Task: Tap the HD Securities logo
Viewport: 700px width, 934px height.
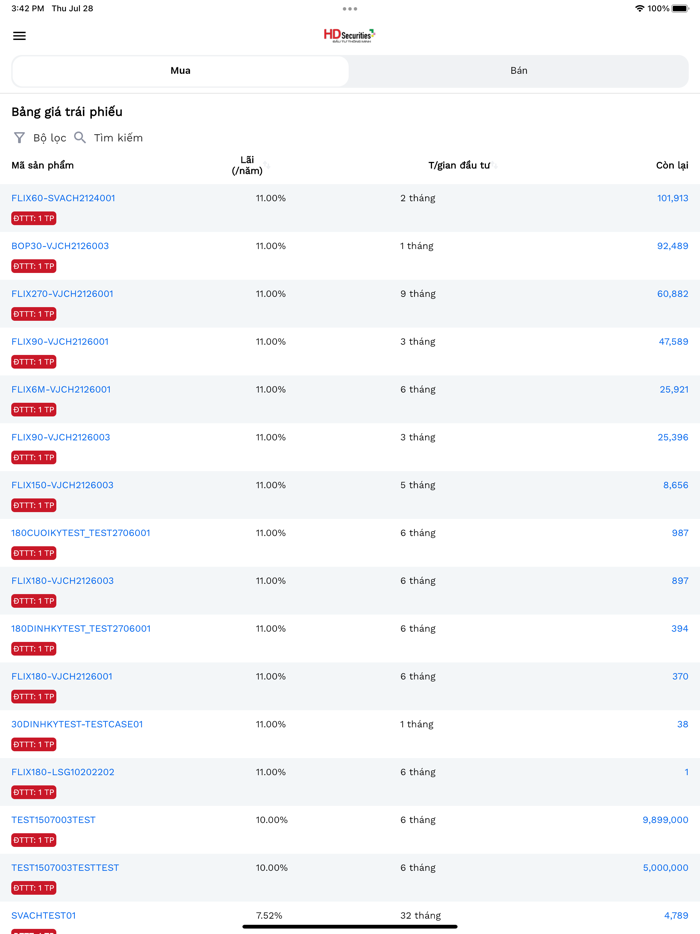Action: pyautogui.click(x=350, y=35)
